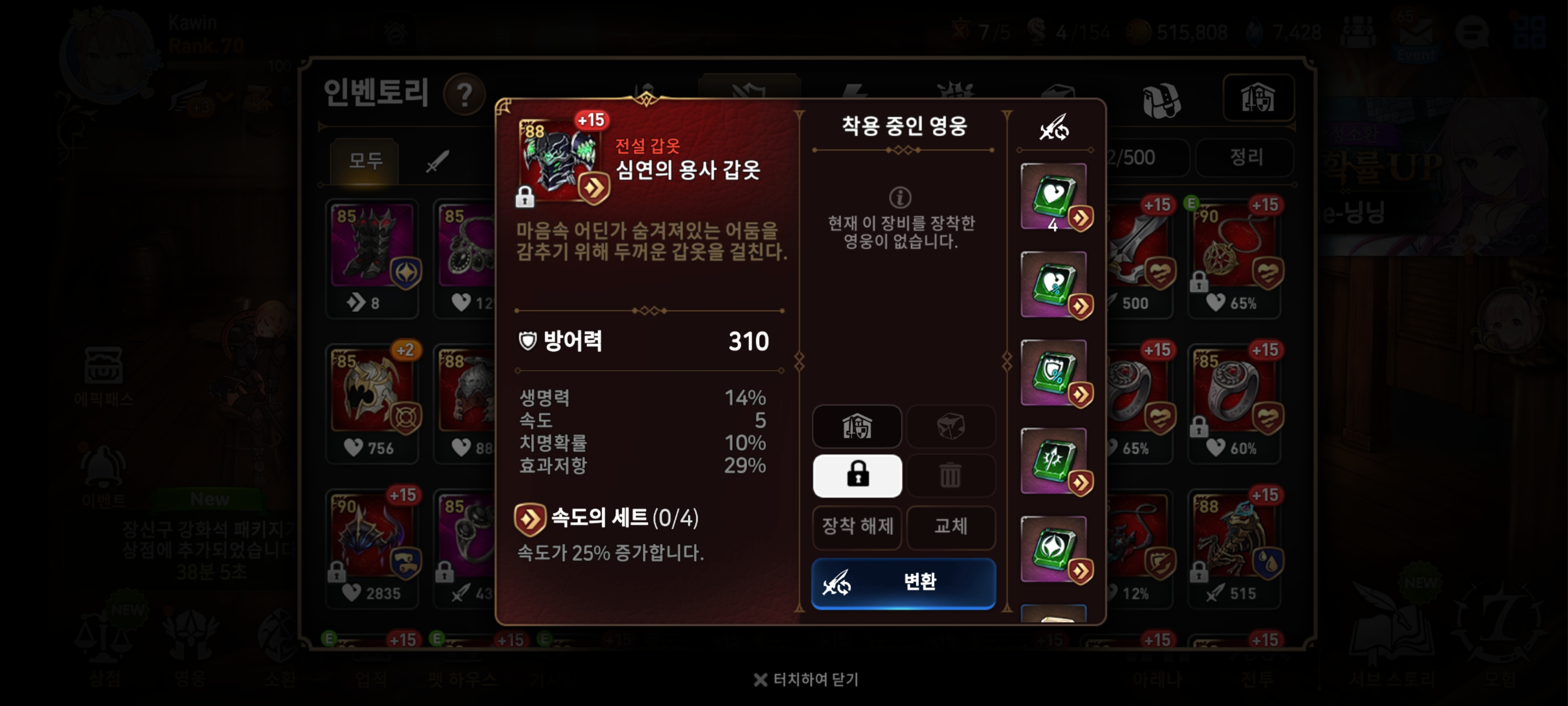Click the blue 변환 convert button
The image size is (1568, 706).
coord(903,583)
